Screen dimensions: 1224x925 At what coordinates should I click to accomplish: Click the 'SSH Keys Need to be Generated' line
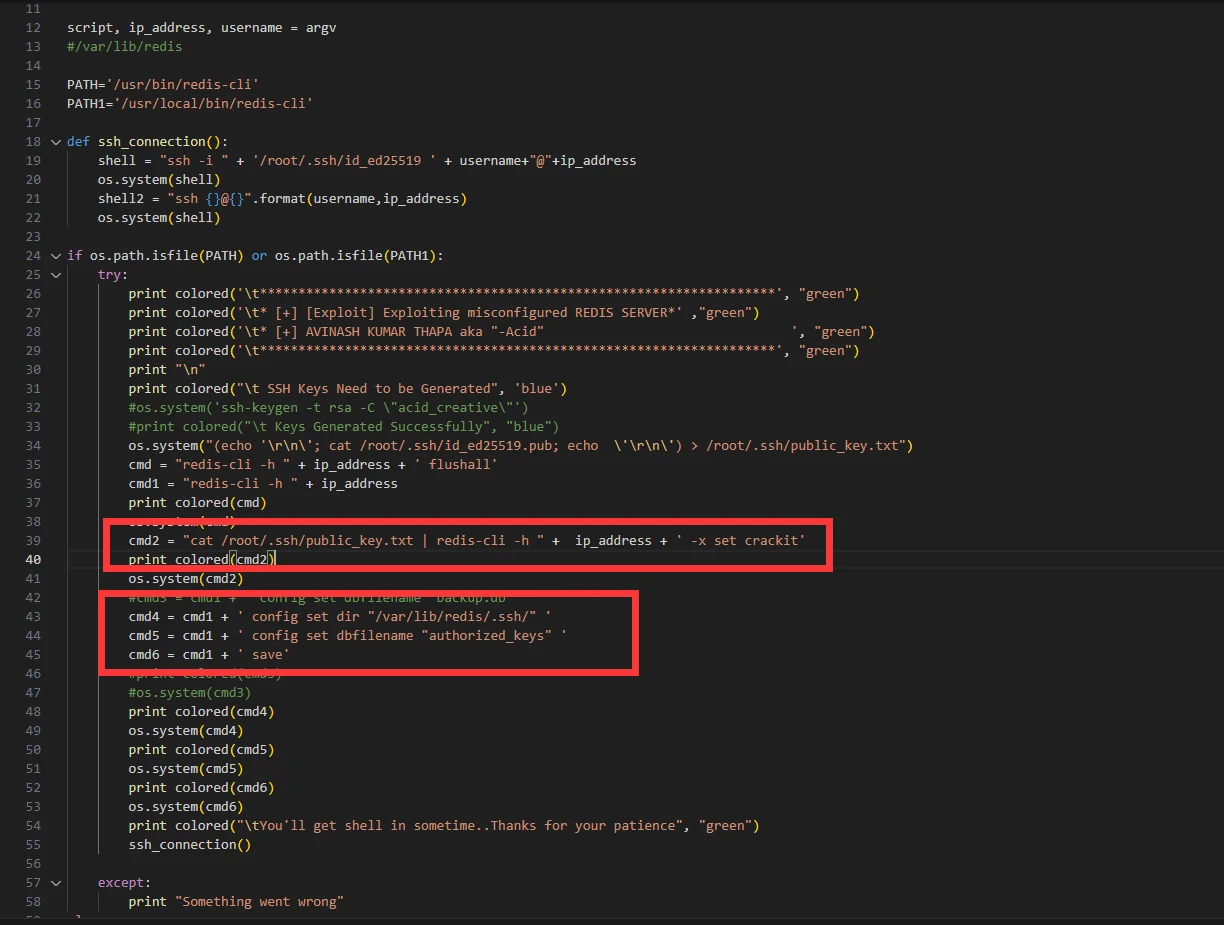pos(348,388)
